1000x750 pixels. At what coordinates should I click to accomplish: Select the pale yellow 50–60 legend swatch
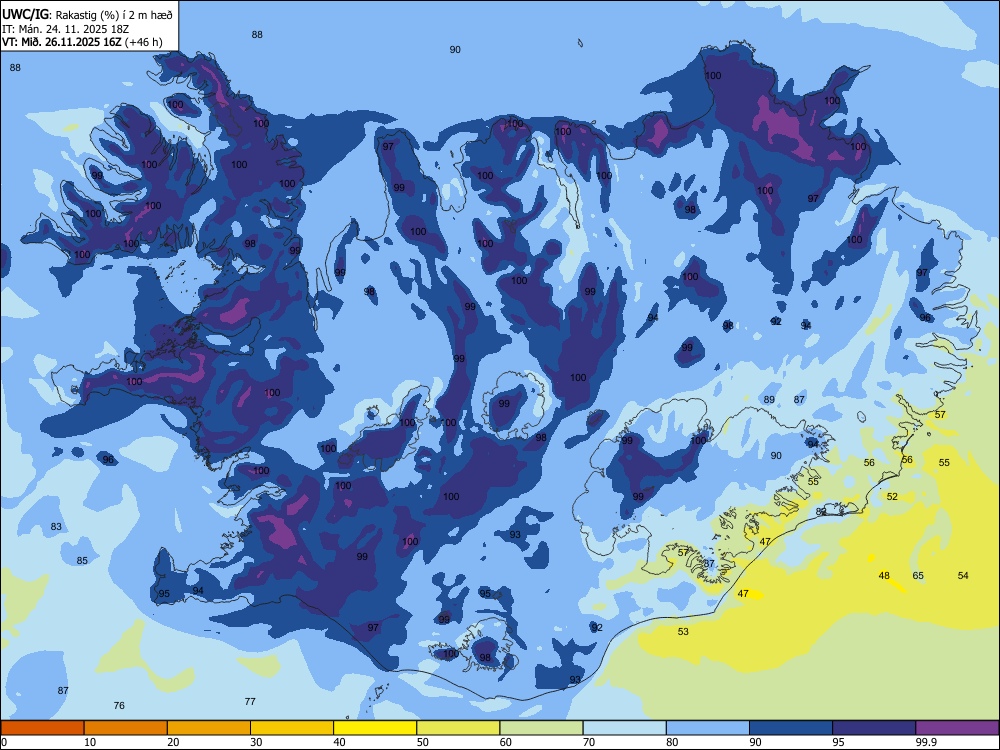point(458,728)
